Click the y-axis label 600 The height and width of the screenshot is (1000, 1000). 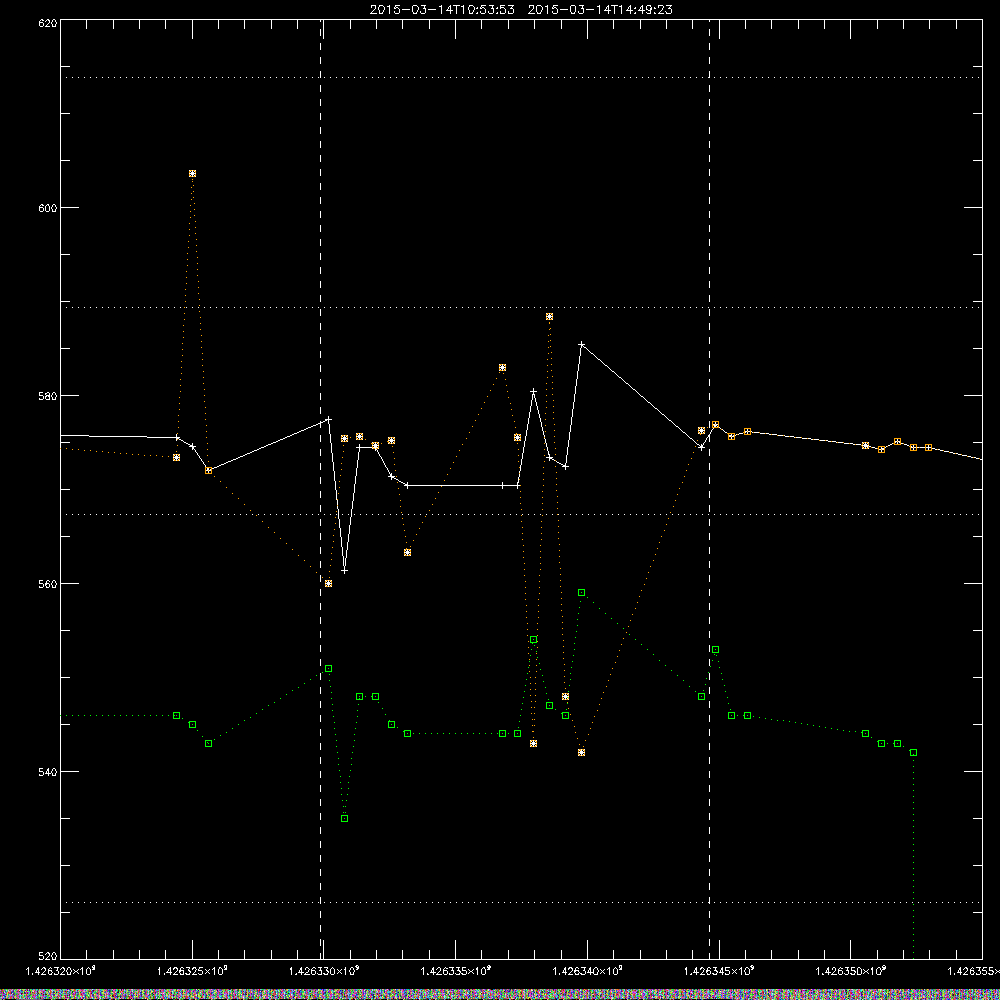48,208
